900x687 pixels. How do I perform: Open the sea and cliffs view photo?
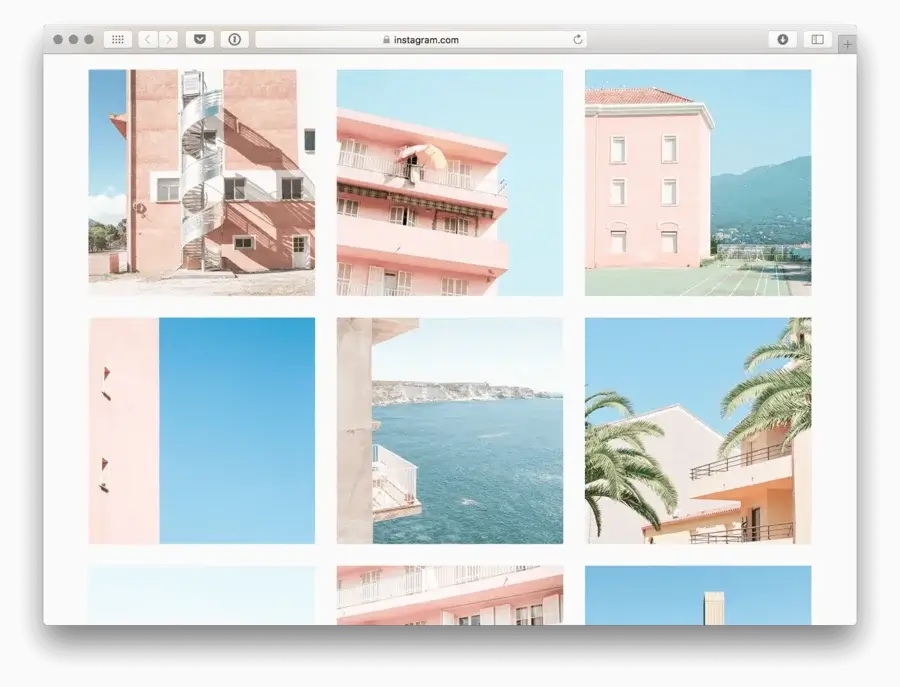coord(449,430)
